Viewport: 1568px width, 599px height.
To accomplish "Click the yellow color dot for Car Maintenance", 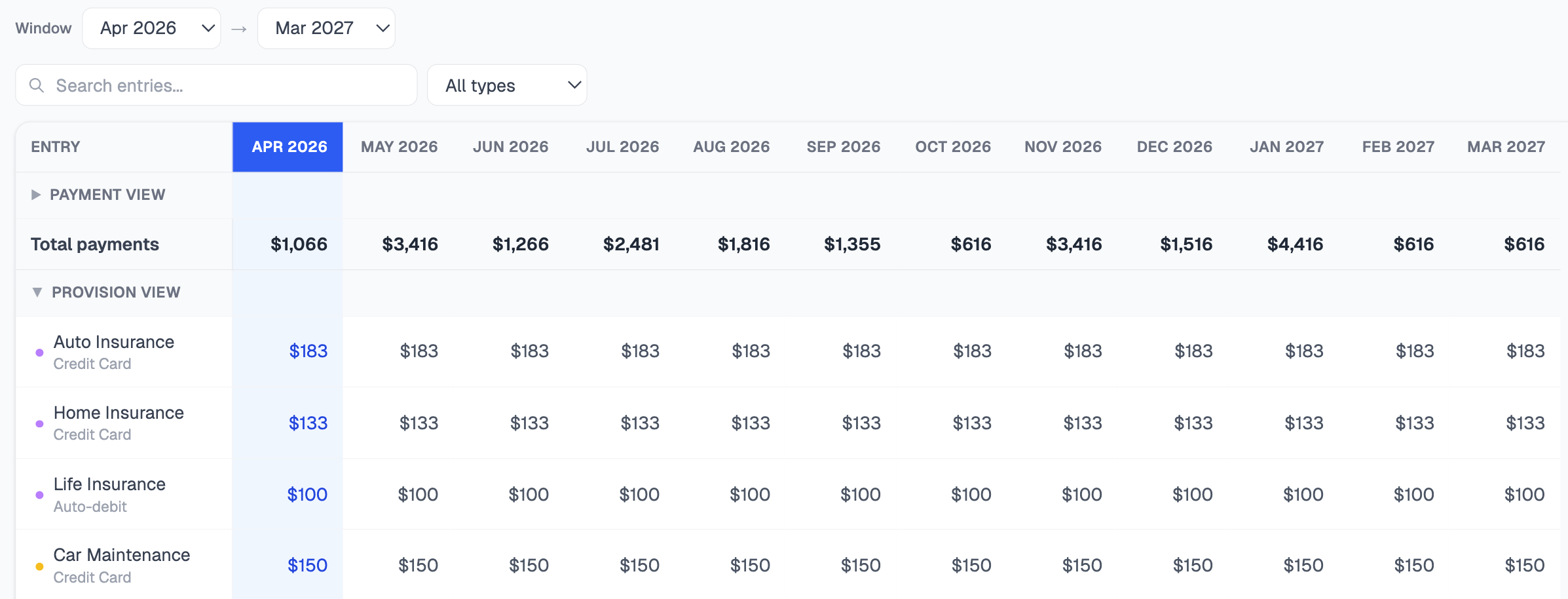I will [x=39, y=564].
